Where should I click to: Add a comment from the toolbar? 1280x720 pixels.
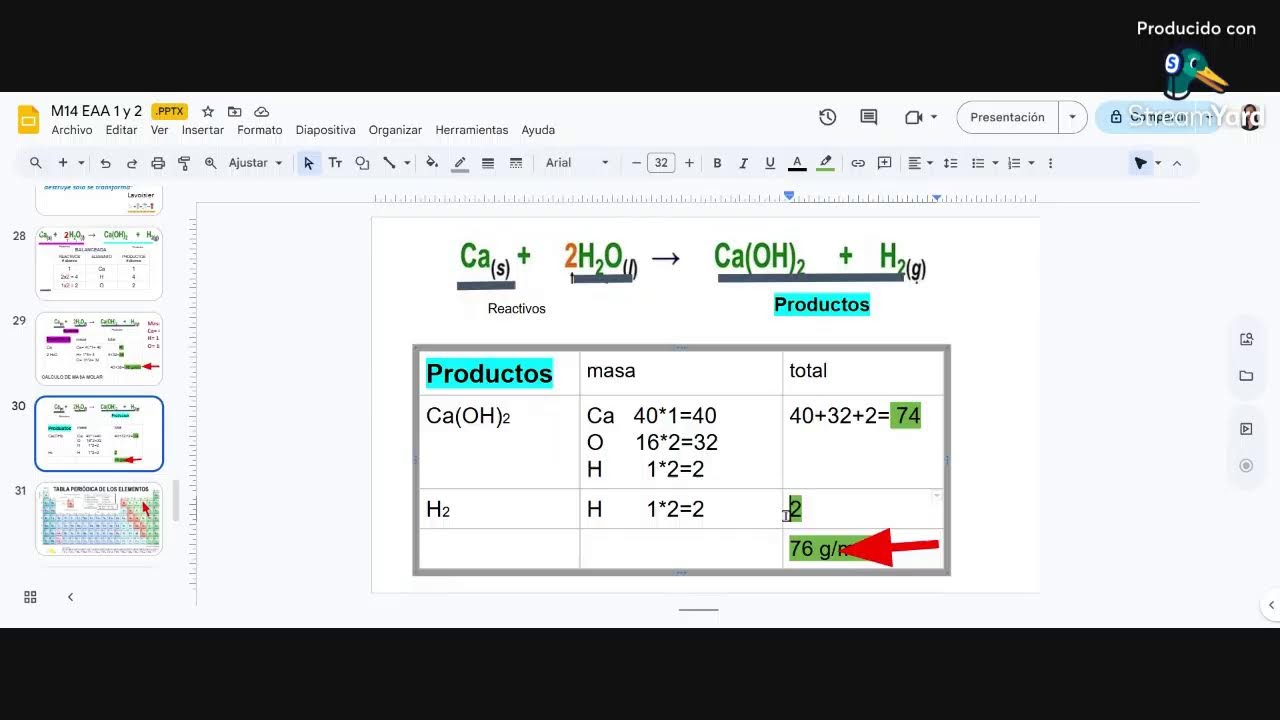pyautogui.click(x=885, y=163)
